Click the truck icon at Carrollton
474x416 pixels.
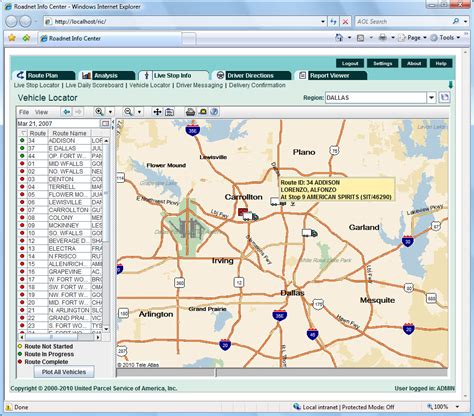[250, 217]
